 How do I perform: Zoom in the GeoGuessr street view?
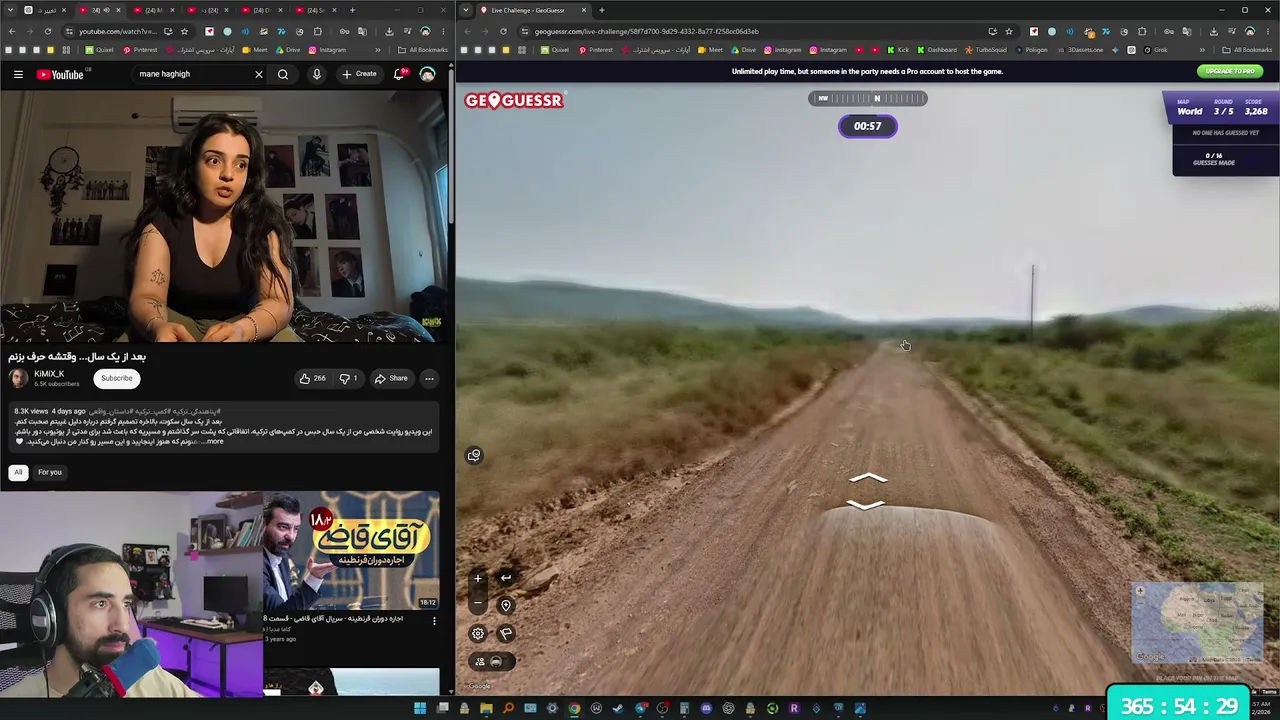pyautogui.click(x=478, y=578)
